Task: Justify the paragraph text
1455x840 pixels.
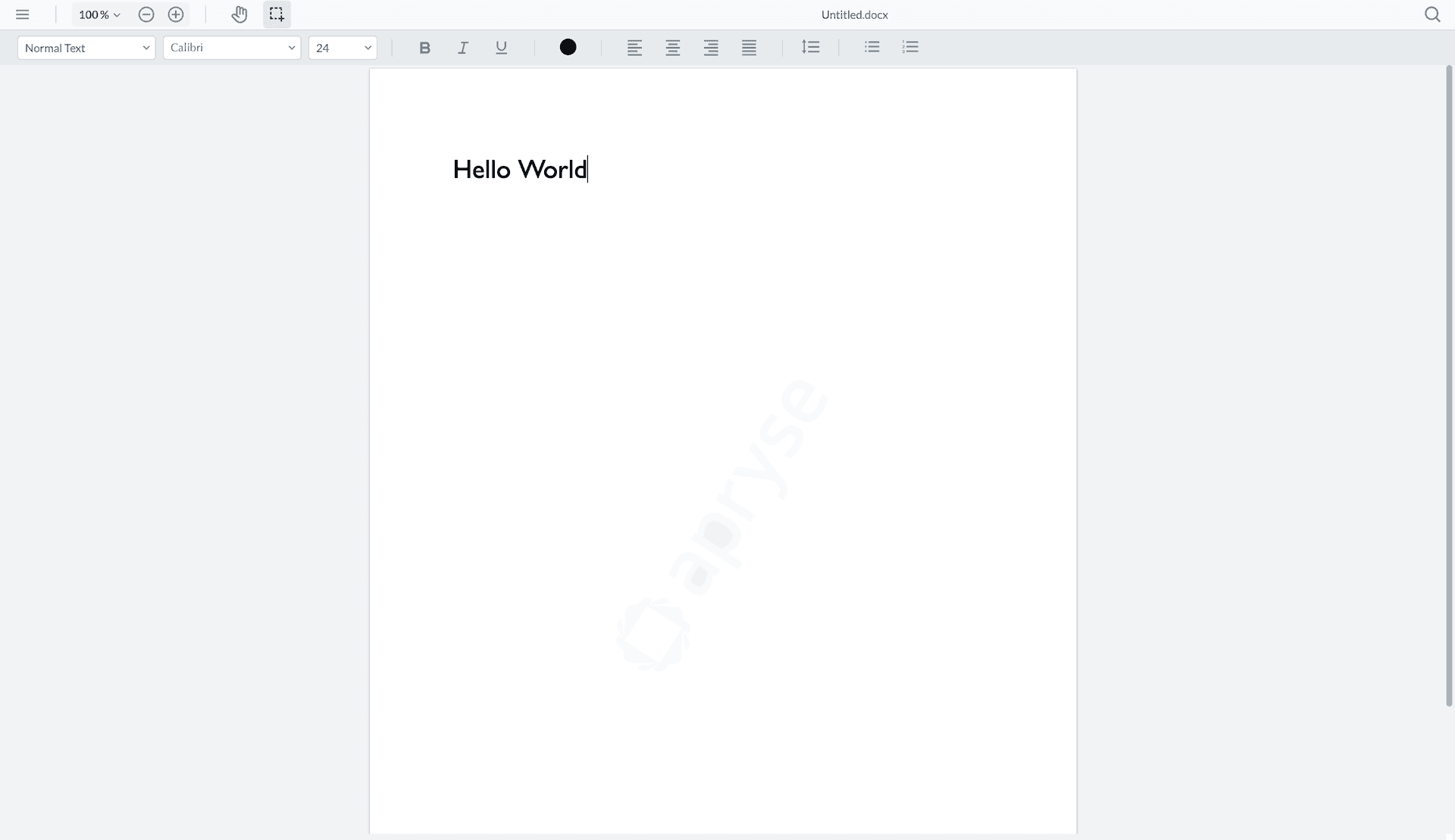Action: [749, 47]
